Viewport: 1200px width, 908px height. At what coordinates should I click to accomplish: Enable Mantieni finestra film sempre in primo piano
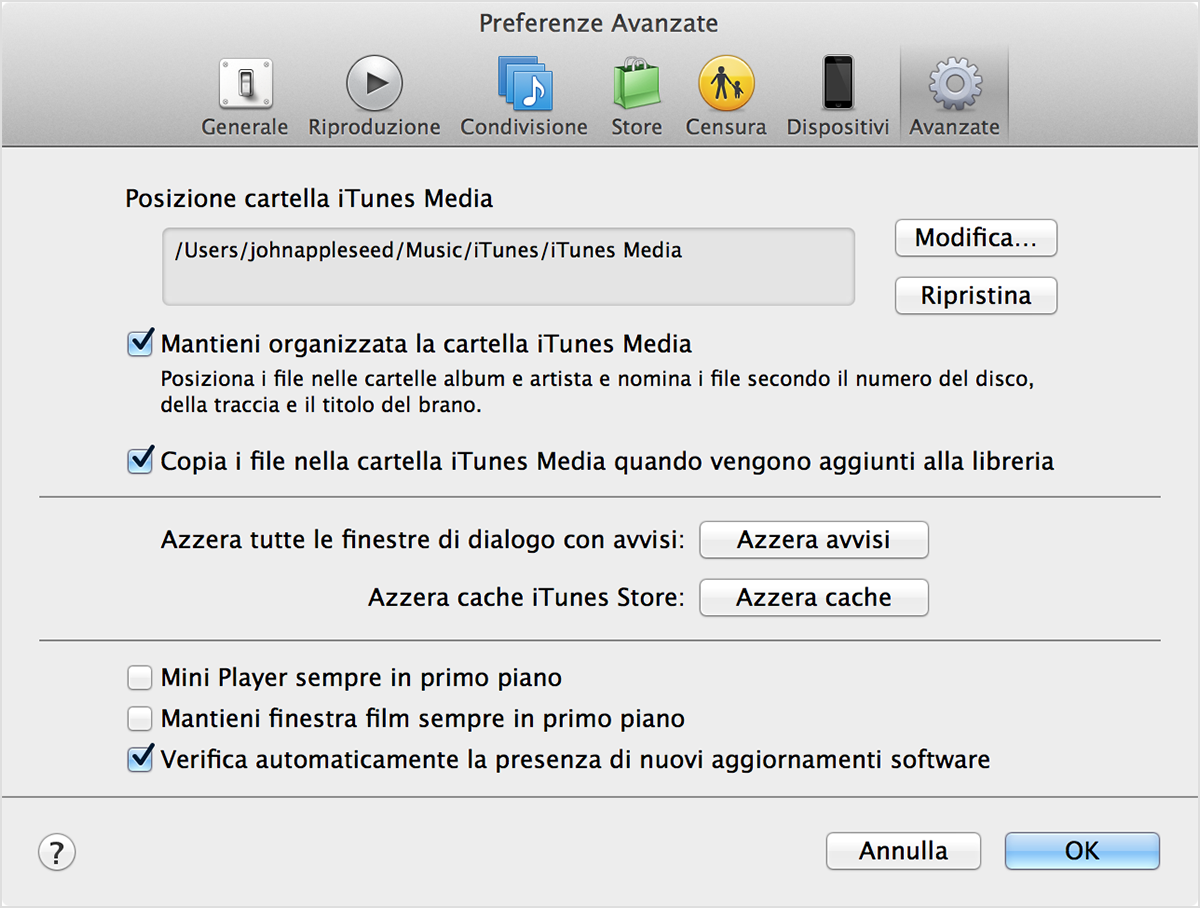(140, 719)
